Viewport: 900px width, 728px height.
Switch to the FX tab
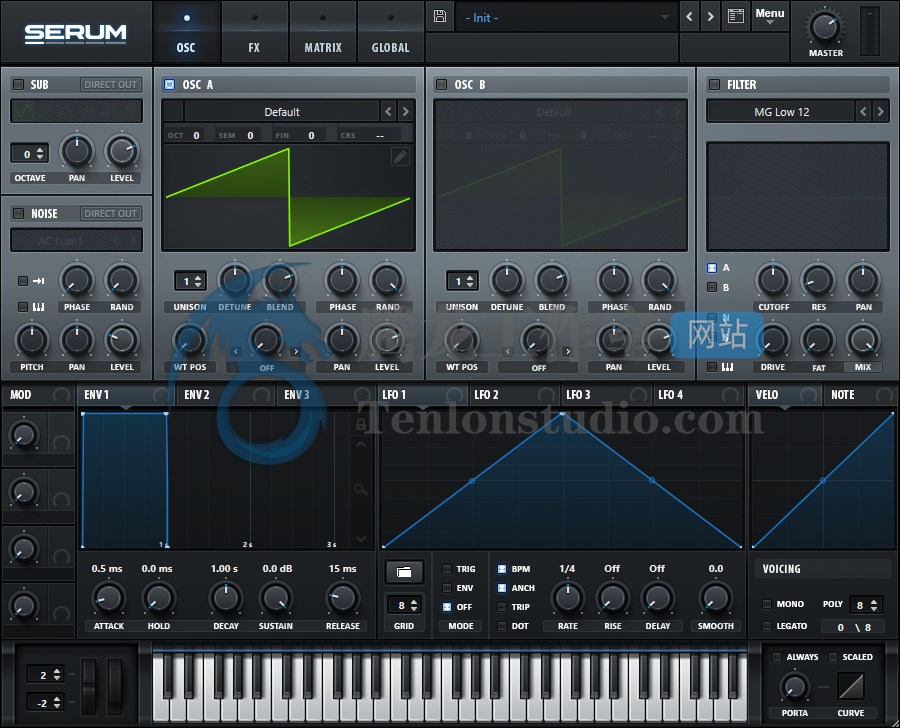[x=254, y=33]
